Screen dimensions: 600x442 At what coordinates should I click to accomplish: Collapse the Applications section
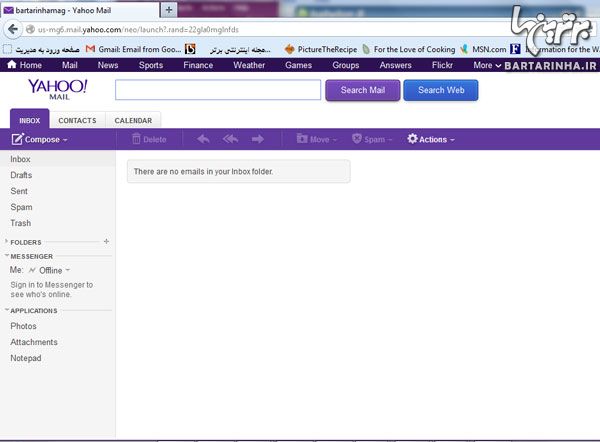pos(7,311)
